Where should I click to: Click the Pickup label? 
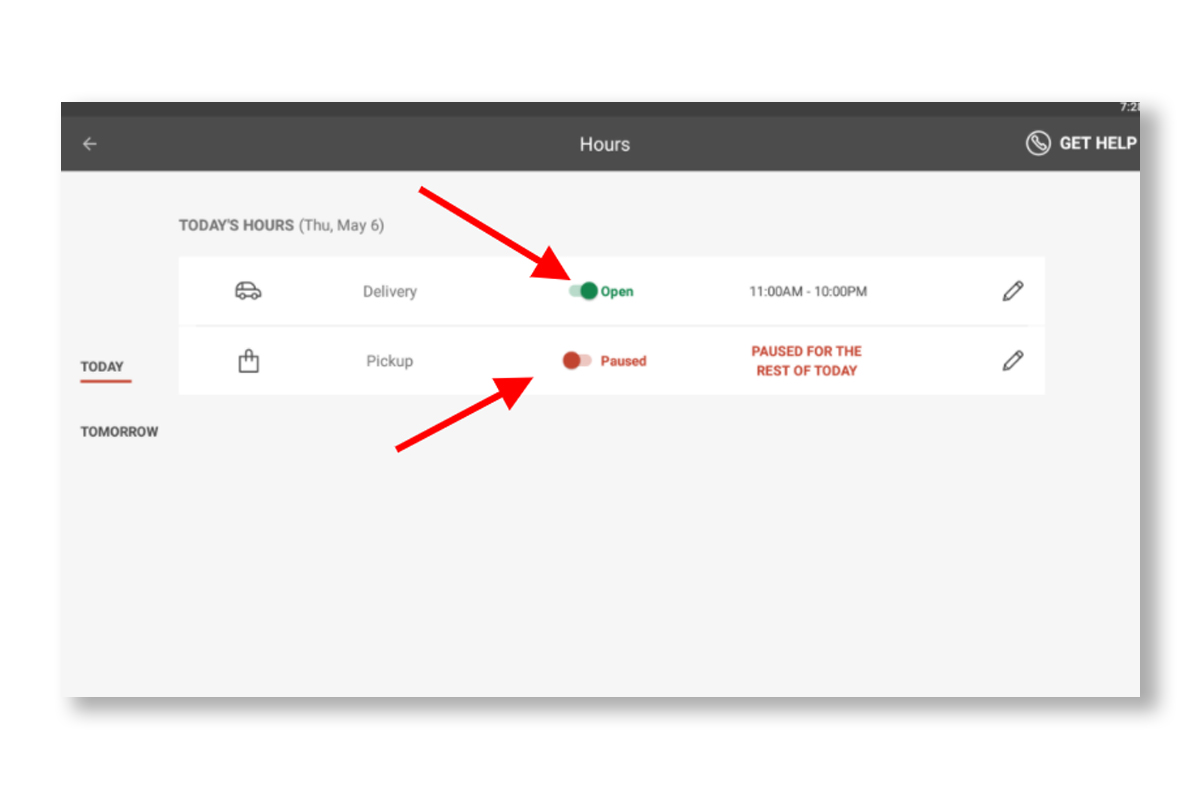[x=389, y=361]
